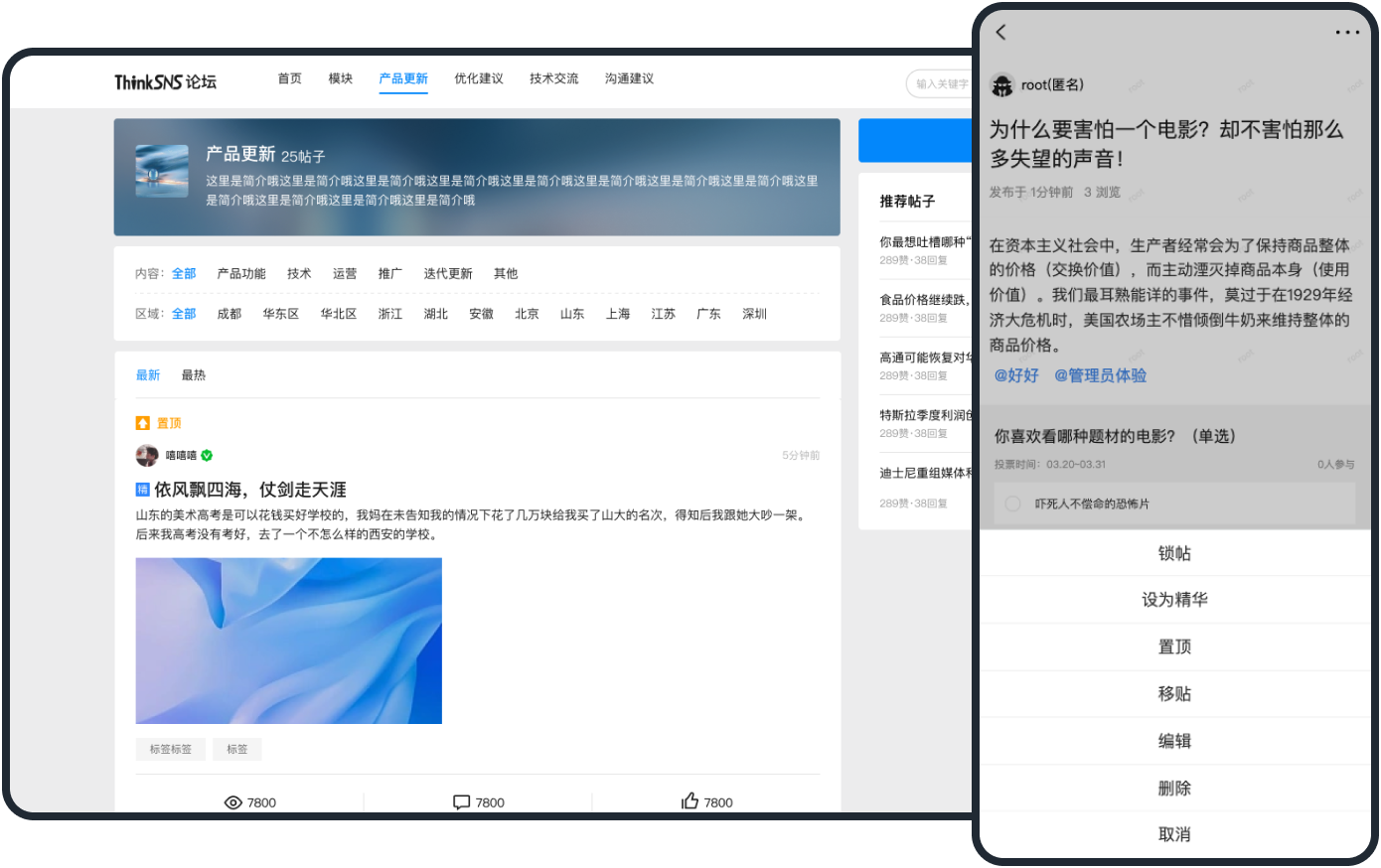The height and width of the screenshot is (868, 1381).
Task: Open the three-dot more menu in mobile view
Action: click(x=1347, y=33)
